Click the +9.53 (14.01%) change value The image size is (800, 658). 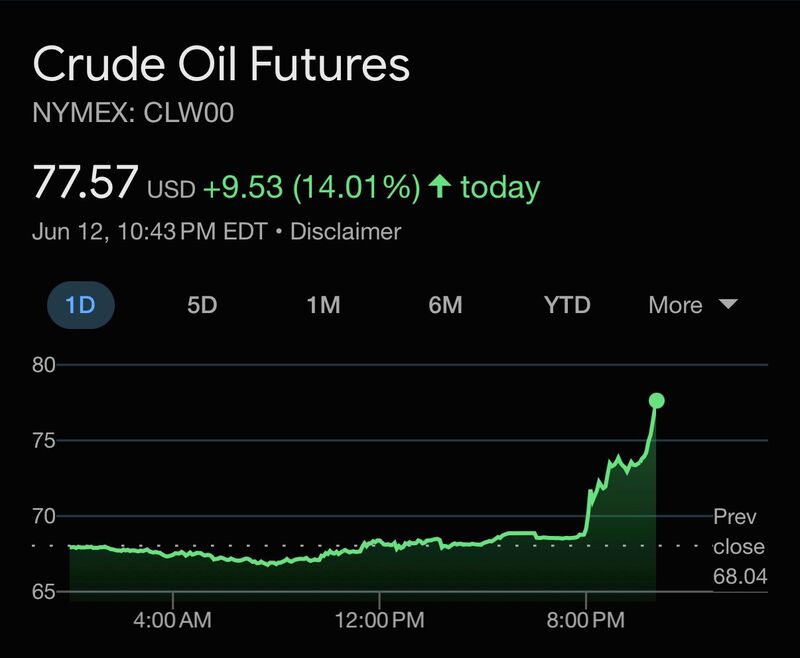pyautogui.click(x=311, y=187)
